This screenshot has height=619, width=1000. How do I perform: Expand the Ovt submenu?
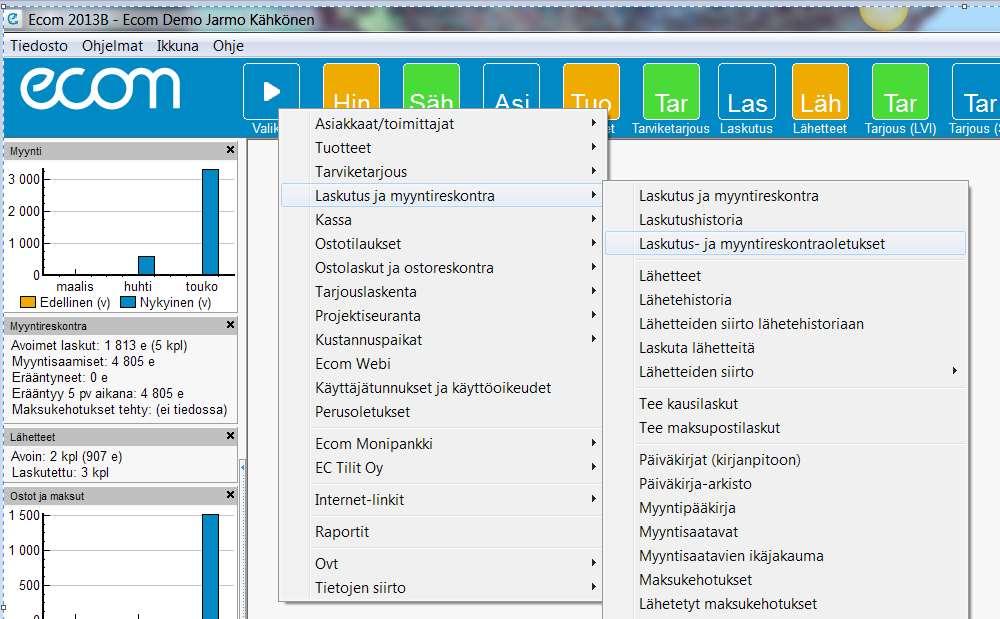tap(442, 564)
